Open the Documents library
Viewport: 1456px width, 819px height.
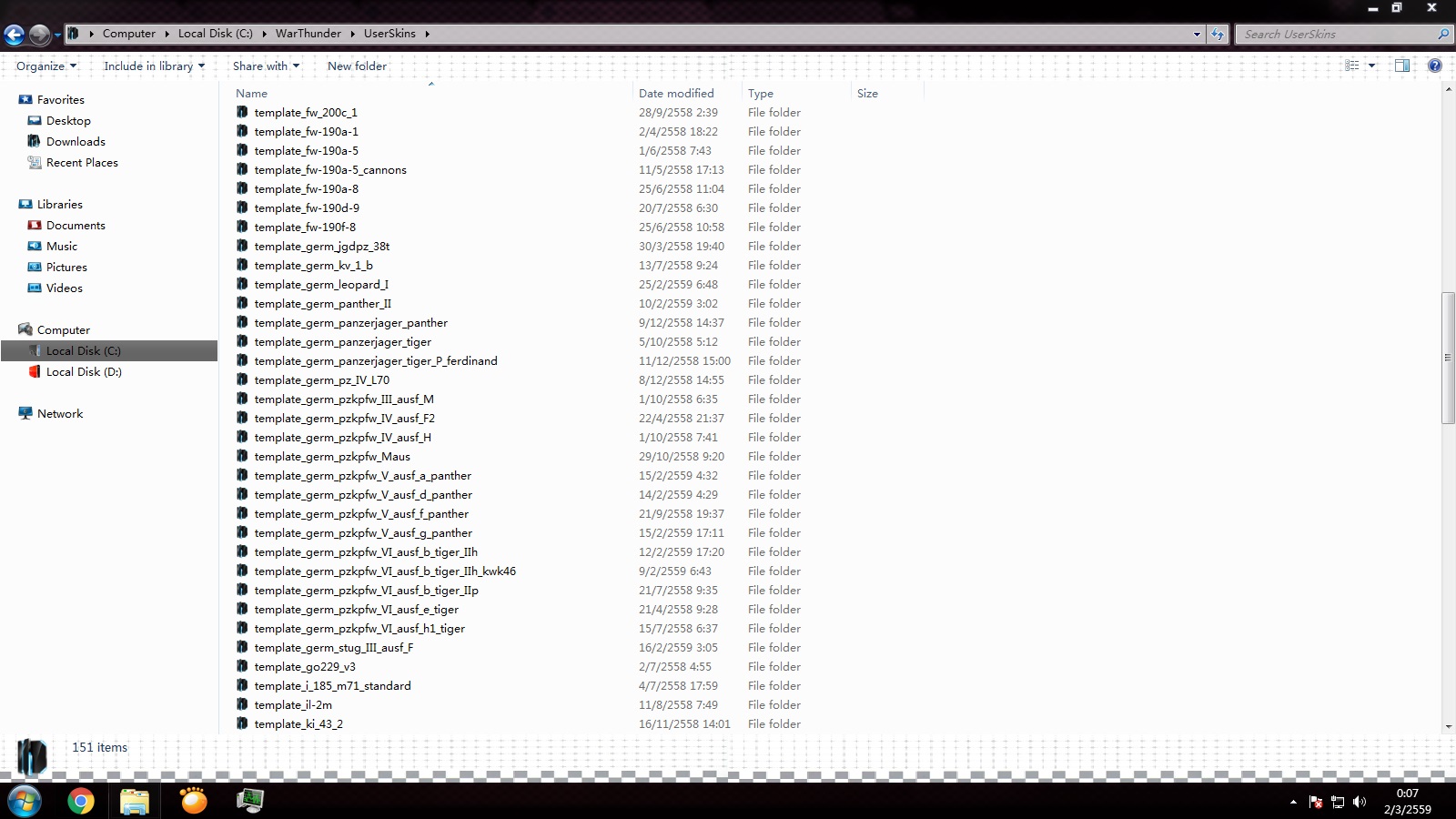click(x=76, y=226)
